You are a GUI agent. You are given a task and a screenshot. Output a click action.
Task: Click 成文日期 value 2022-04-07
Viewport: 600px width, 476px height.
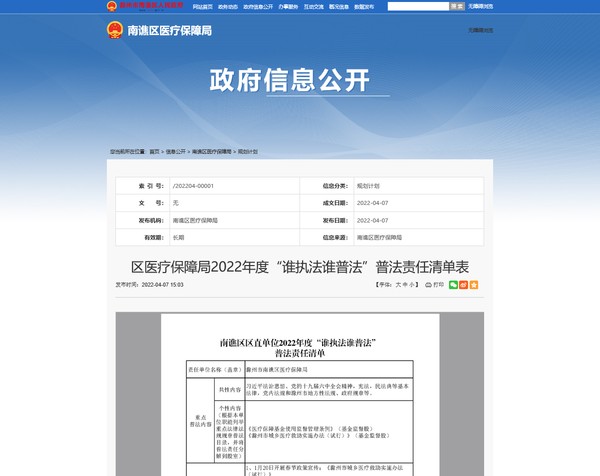(x=372, y=203)
